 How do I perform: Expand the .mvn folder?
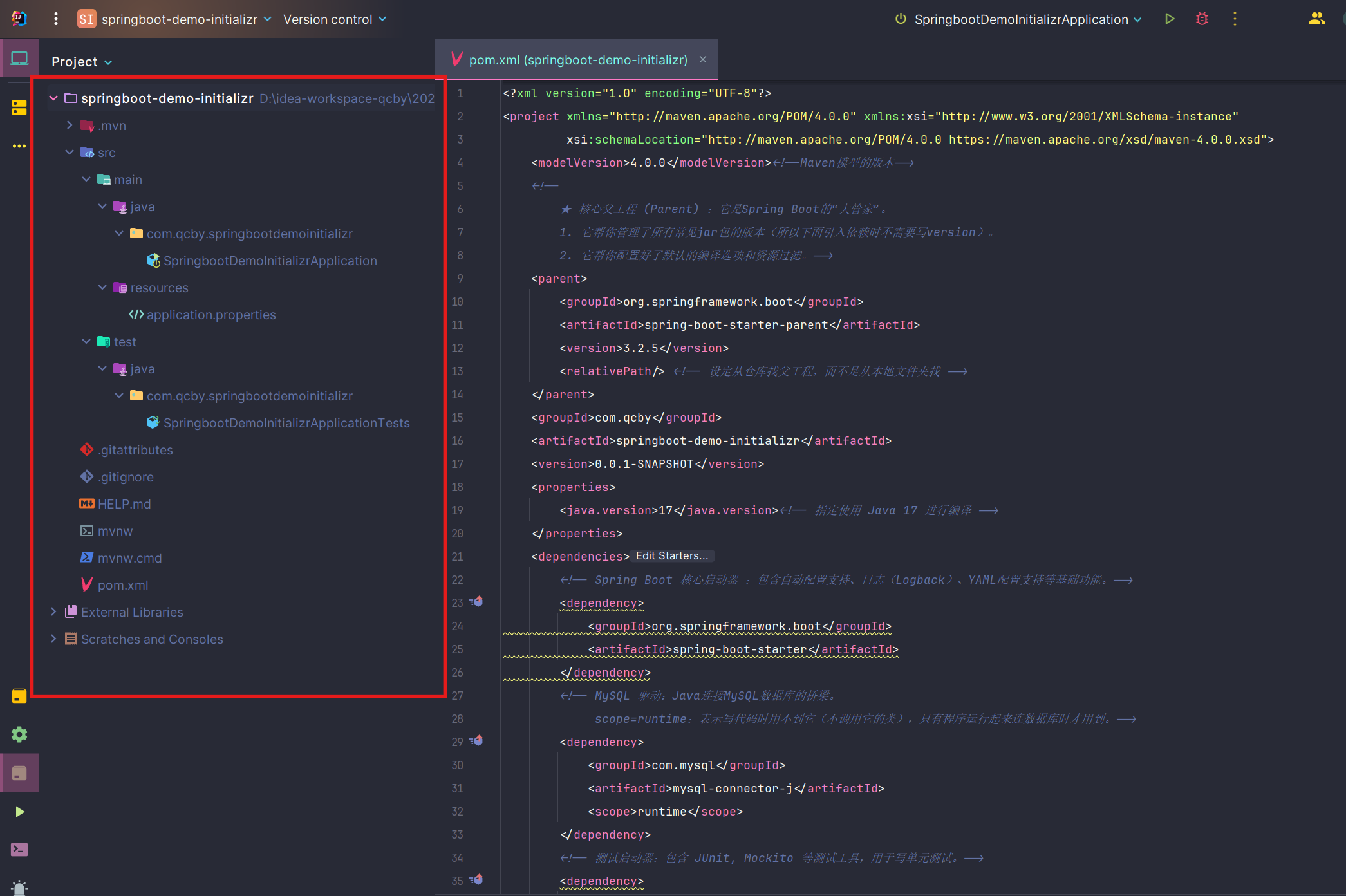click(70, 126)
